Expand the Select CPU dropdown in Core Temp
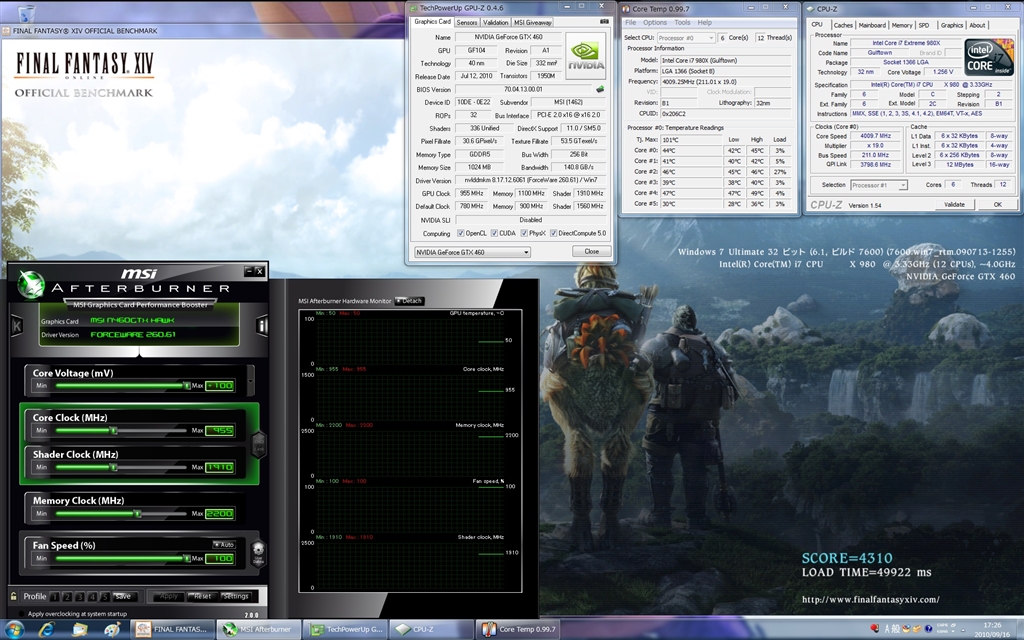Viewport: 1024px width, 640px height. (686, 37)
